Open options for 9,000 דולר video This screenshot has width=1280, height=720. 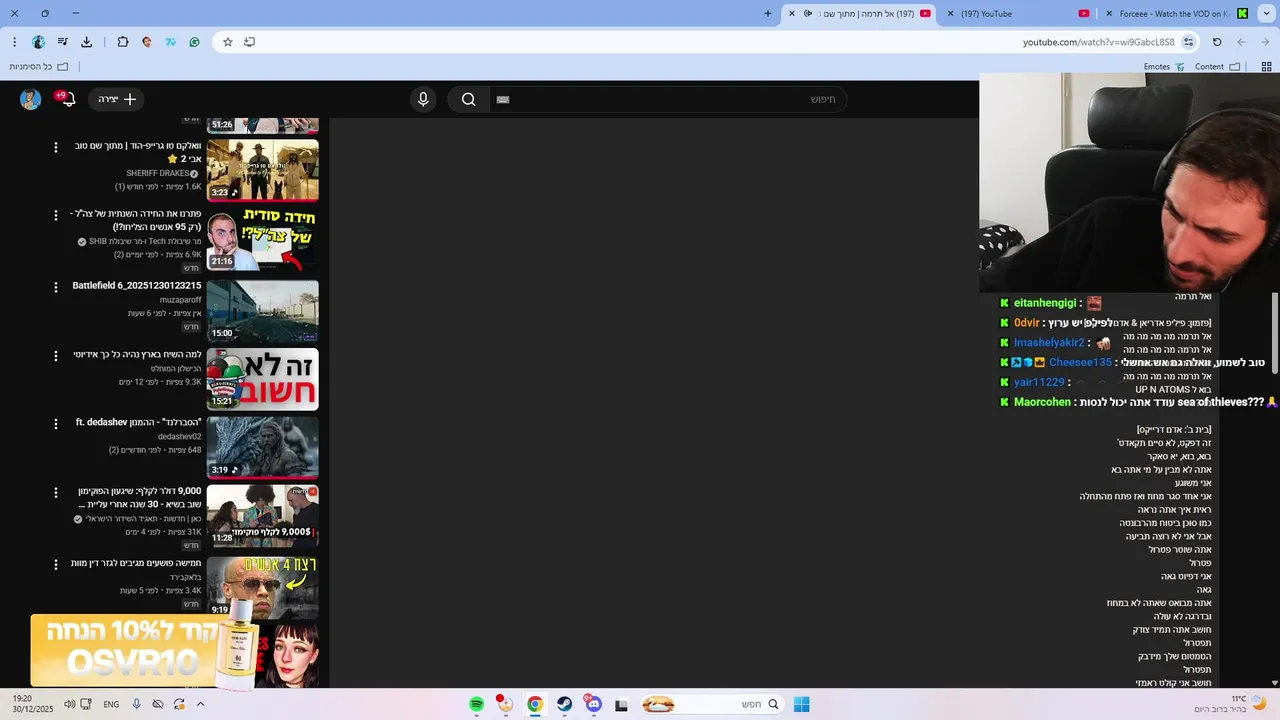click(x=56, y=492)
